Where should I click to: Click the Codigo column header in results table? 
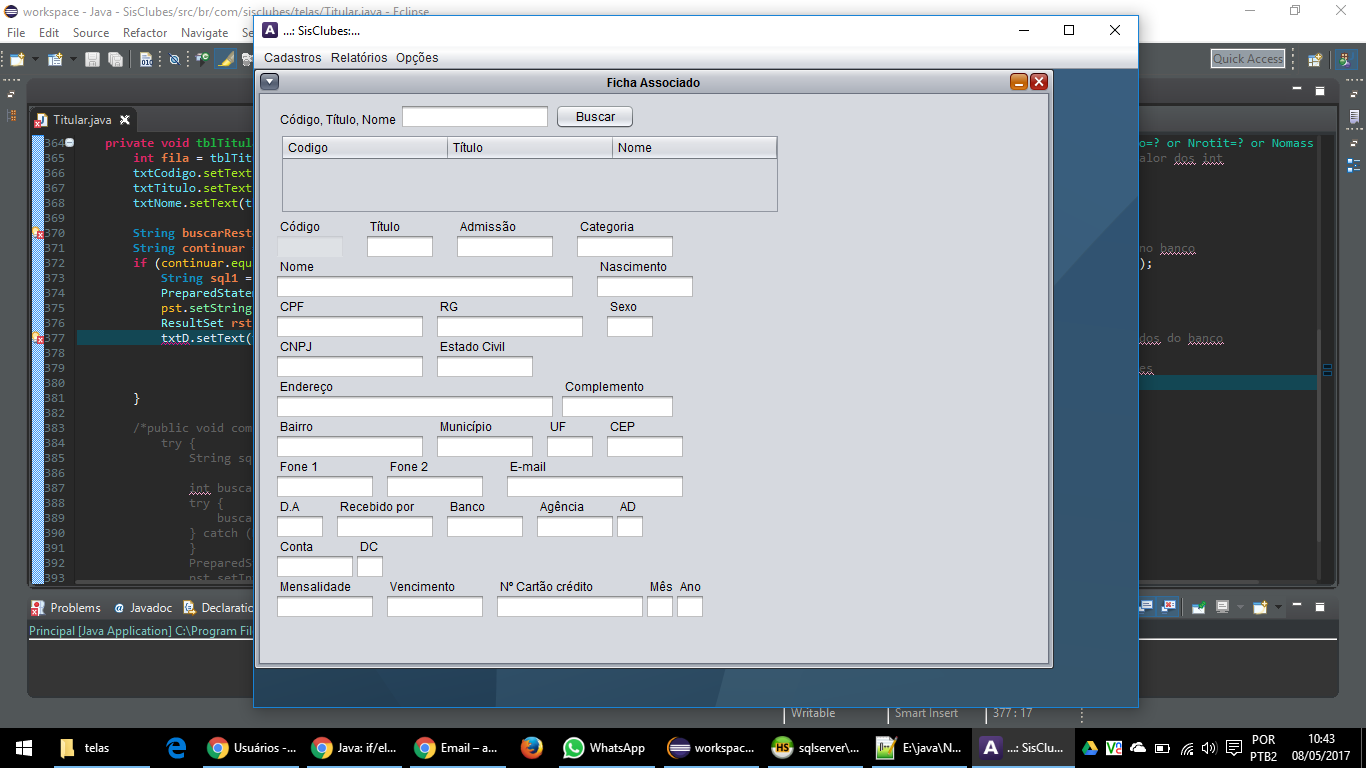[x=365, y=148]
